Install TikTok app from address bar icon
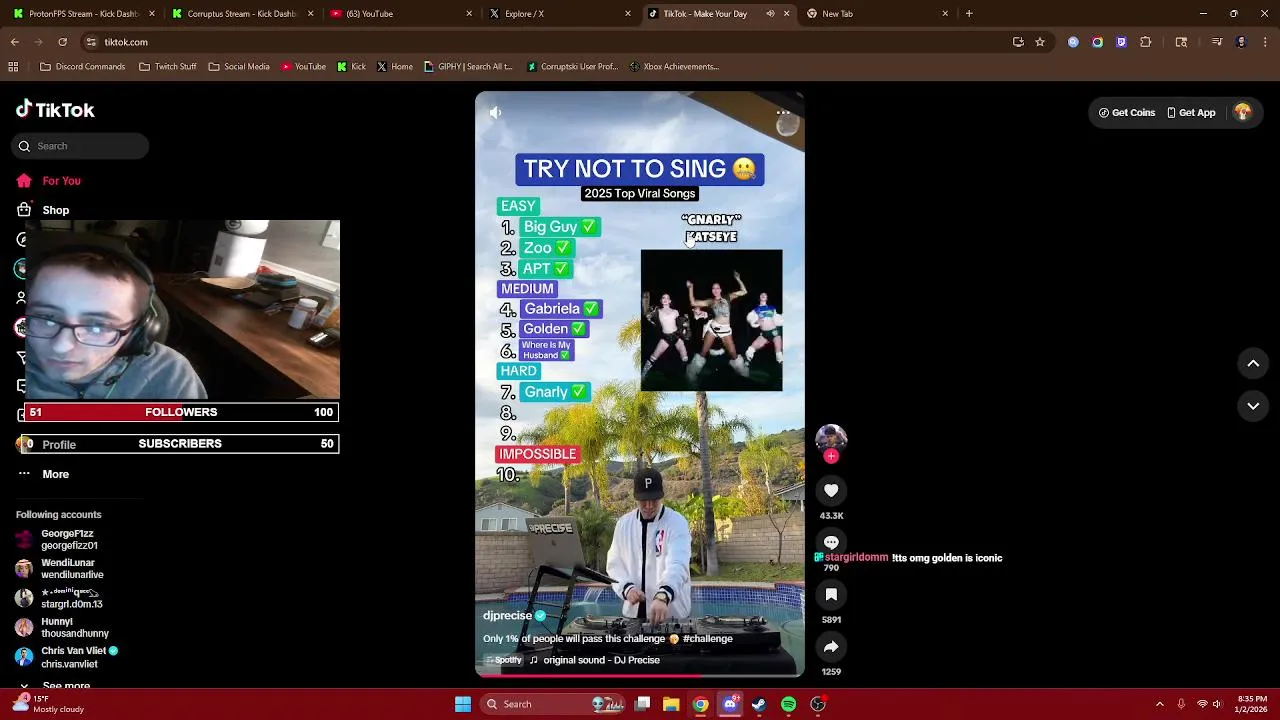Viewport: 1280px width, 720px height. pyautogui.click(x=1018, y=42)
